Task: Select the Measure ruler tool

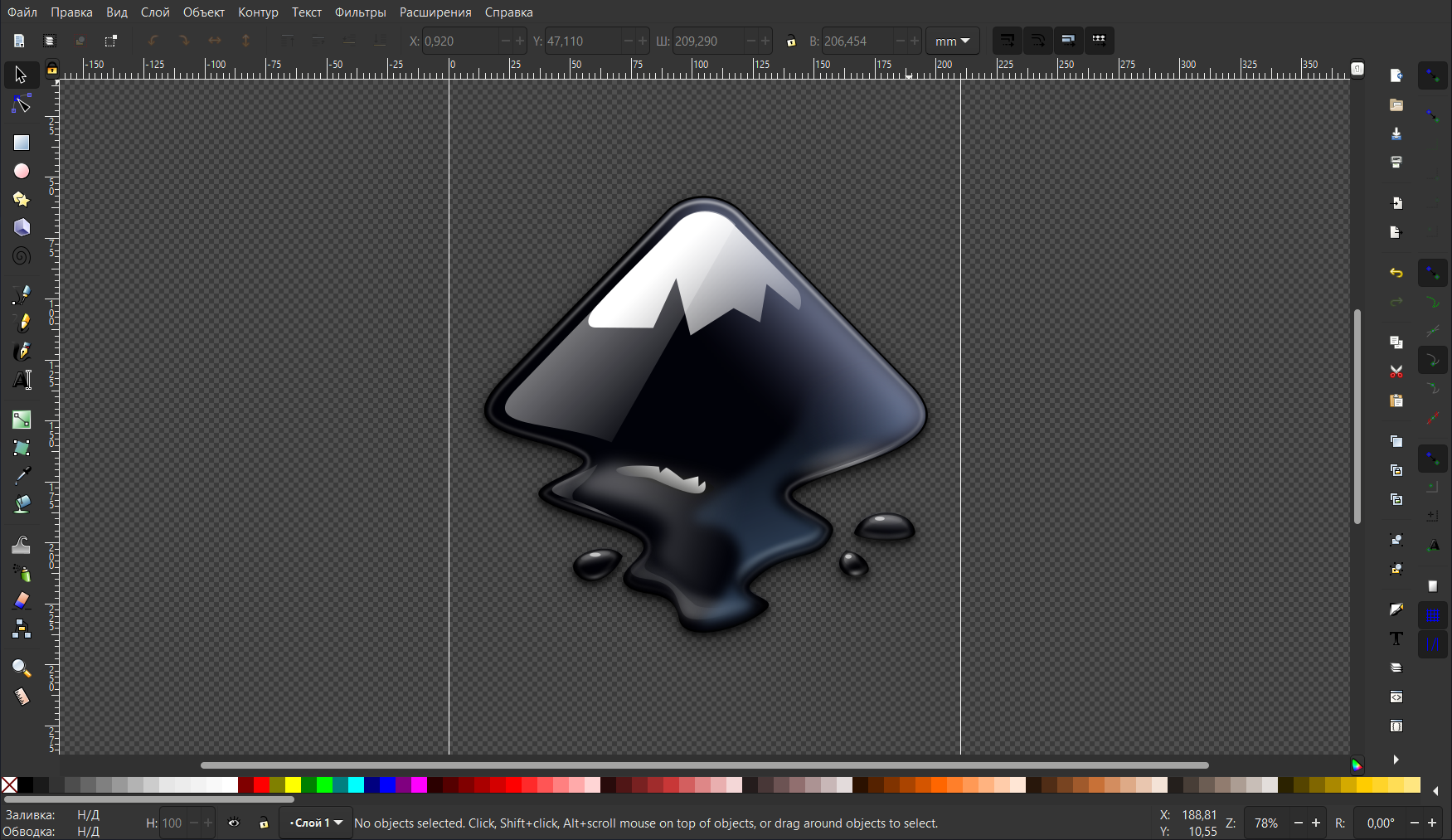Action: 22,697
